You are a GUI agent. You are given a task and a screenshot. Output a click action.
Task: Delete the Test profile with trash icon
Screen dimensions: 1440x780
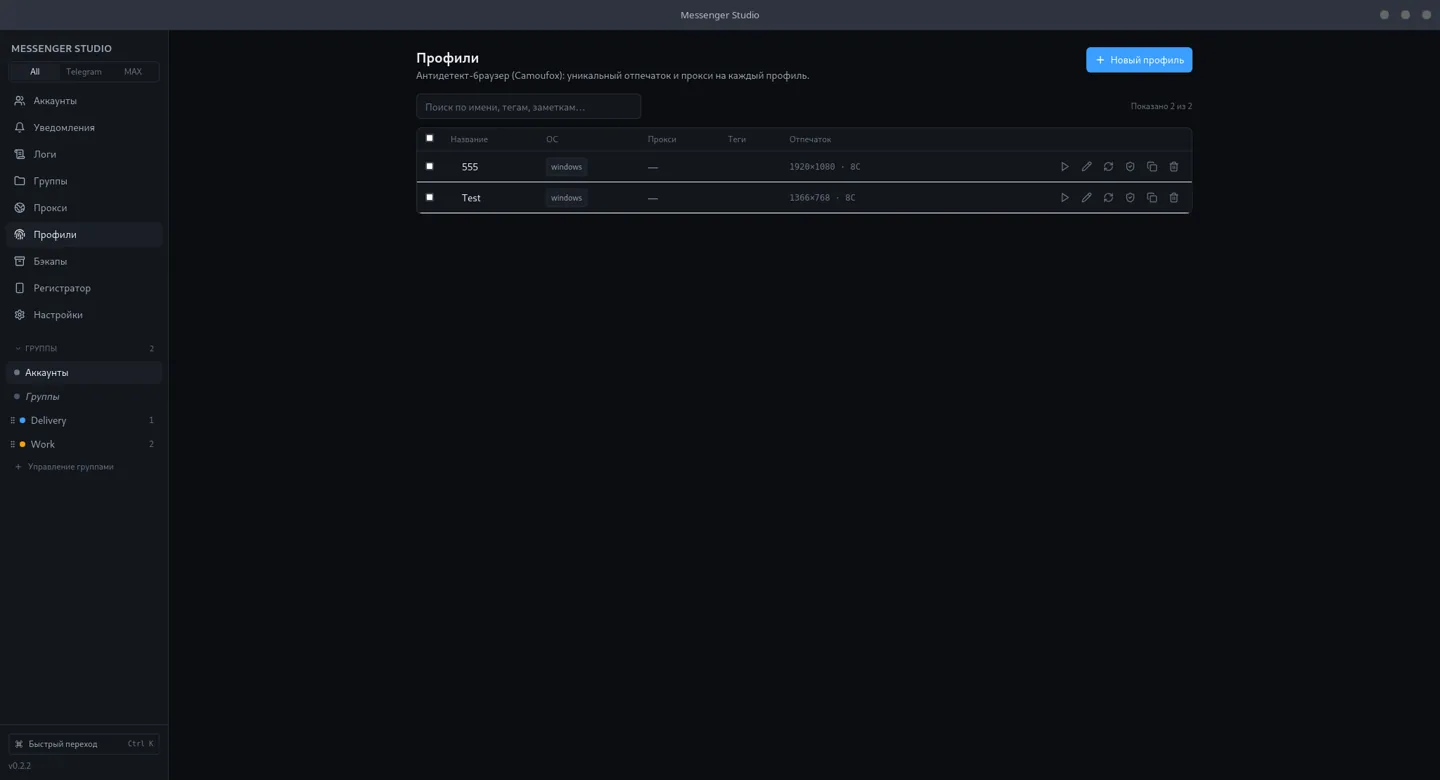click(x=1174, y=198)
